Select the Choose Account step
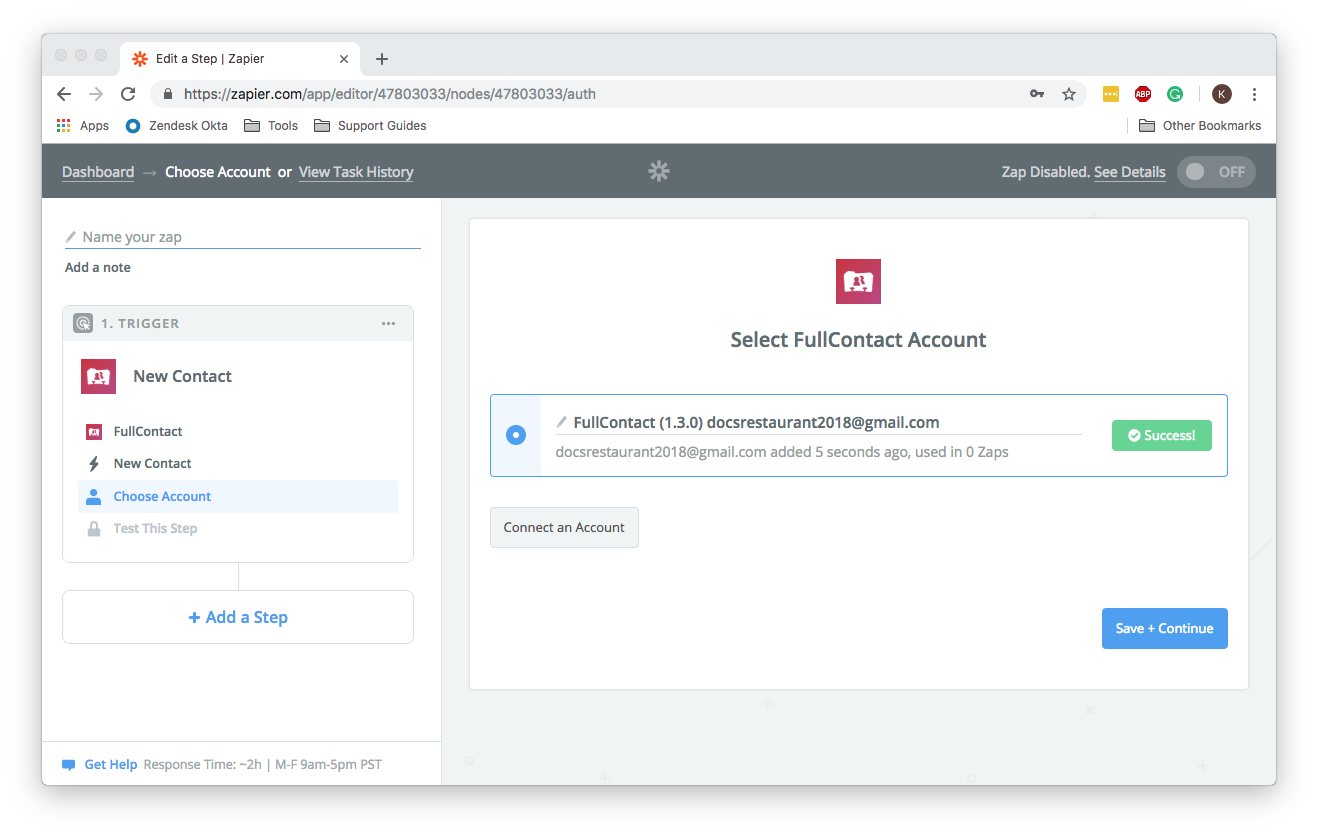This screenshot has height=835, width=1318. click(238, 497)
